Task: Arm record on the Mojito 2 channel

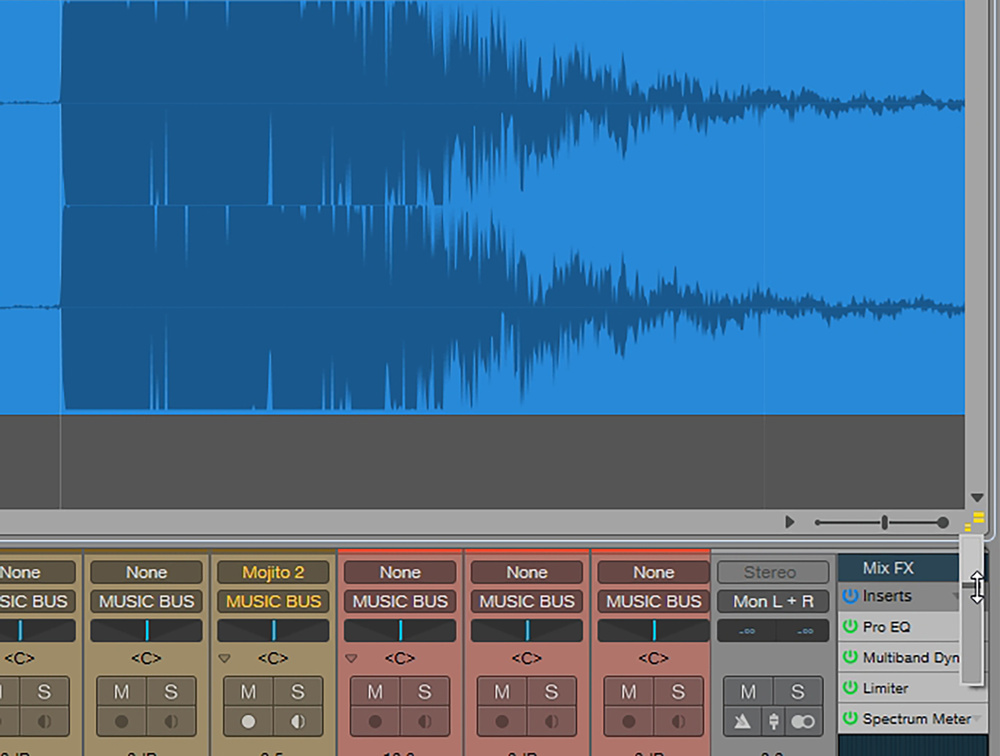Action: coord(248,721)
